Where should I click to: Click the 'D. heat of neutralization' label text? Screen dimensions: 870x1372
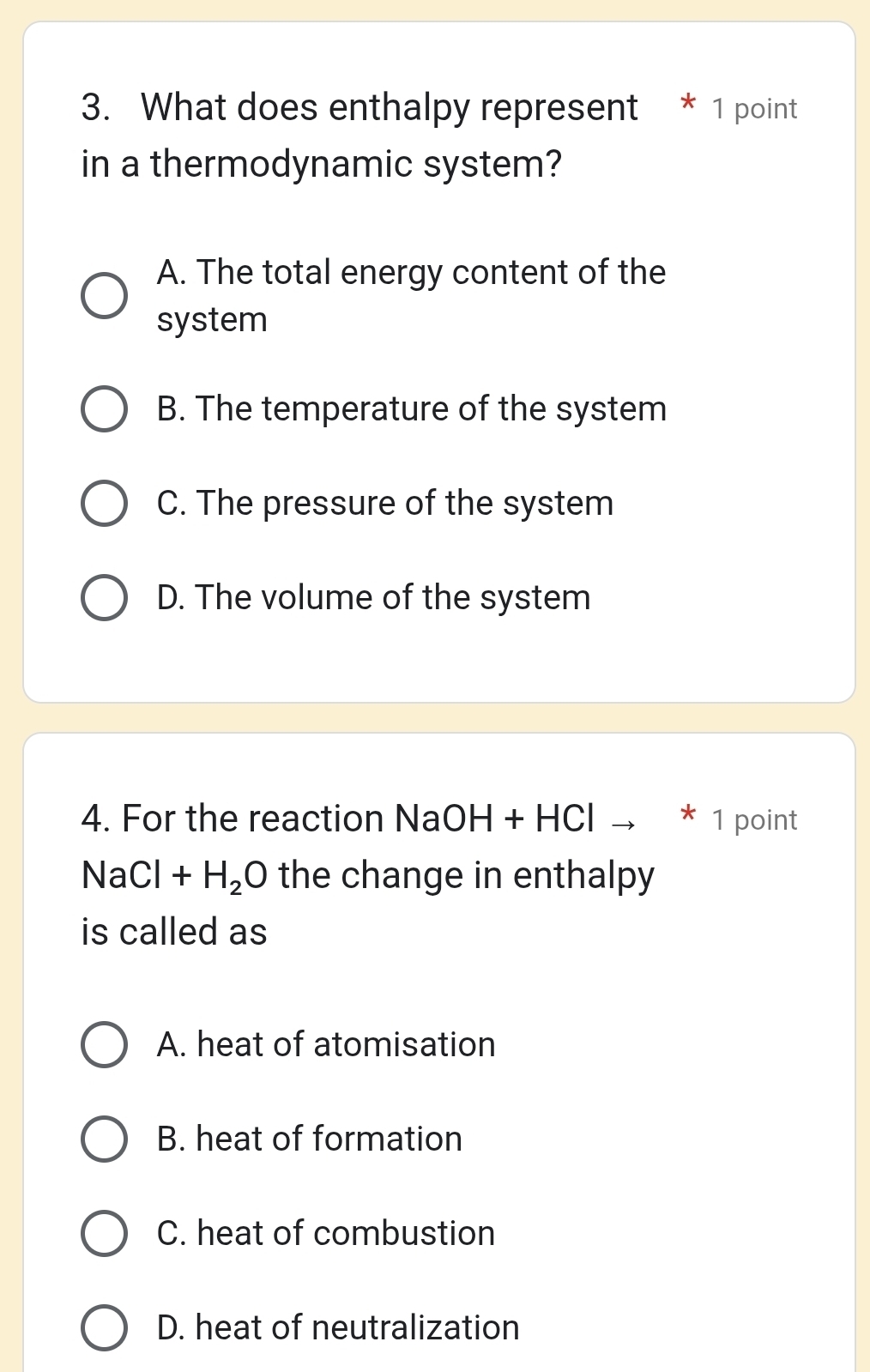point(338,1328)
